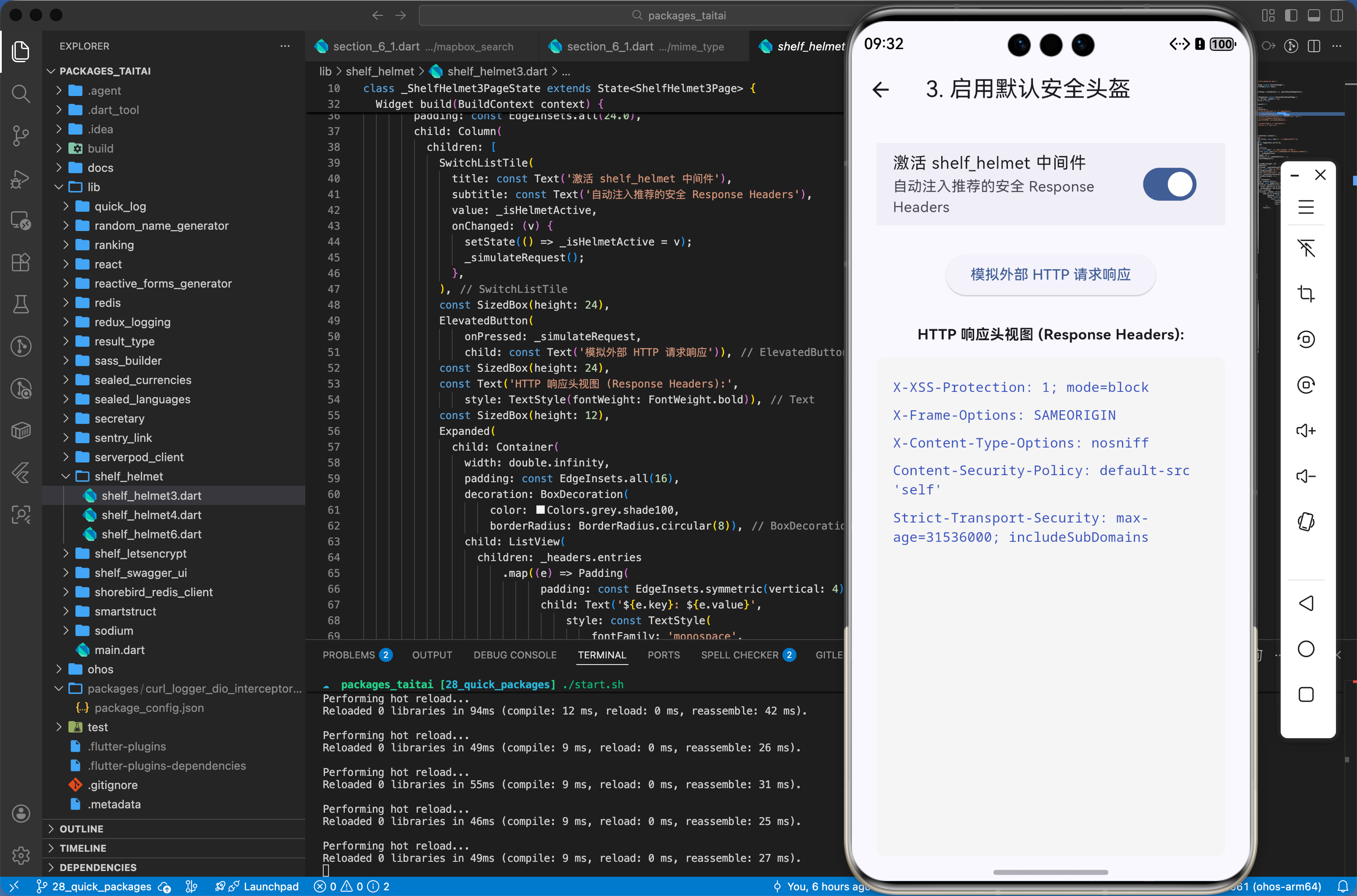Open the Source Control view
Viewport: 1357px width, 896px height.
pos(21,135)
